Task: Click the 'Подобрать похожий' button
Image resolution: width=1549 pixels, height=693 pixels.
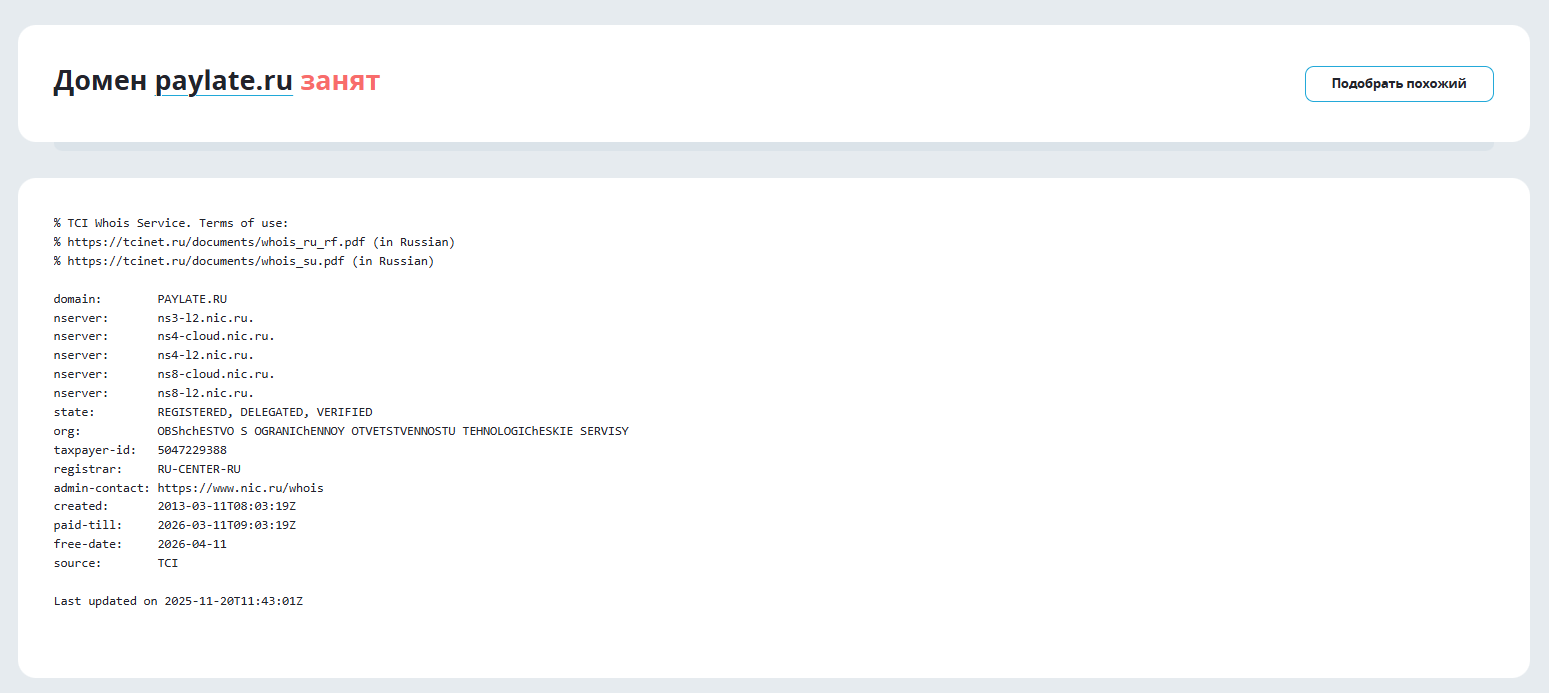Action: pyautogui.click(x=1399, y=84)
